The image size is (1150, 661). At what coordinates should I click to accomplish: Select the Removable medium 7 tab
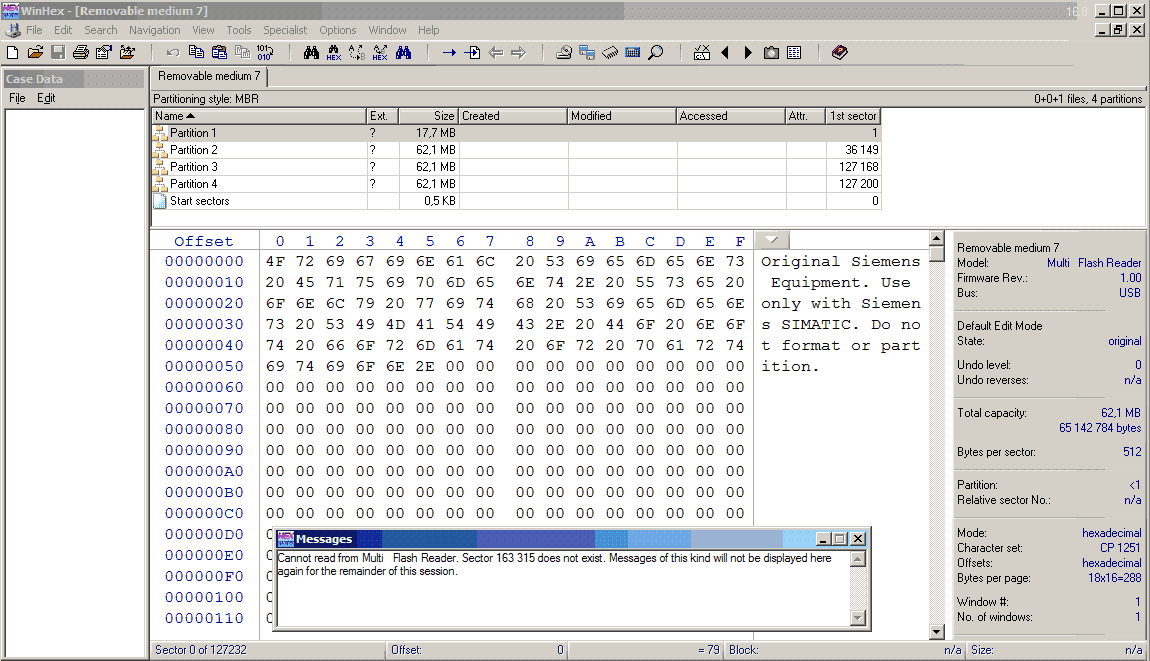pos(209,76)
